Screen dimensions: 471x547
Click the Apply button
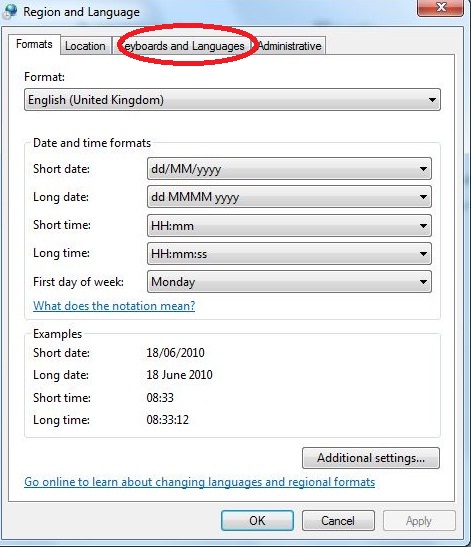(419, 521)
